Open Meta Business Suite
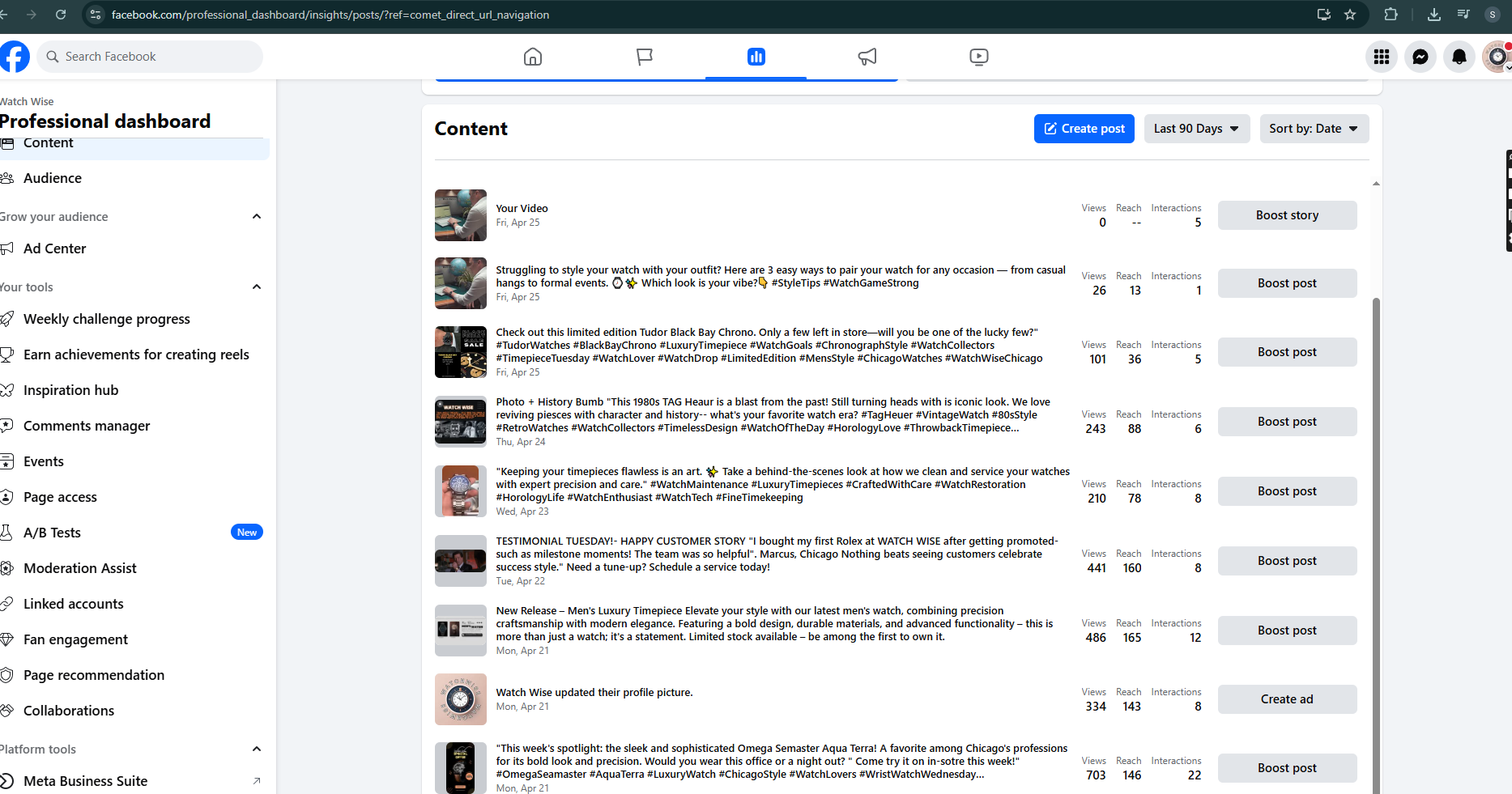 click(134, 781)
